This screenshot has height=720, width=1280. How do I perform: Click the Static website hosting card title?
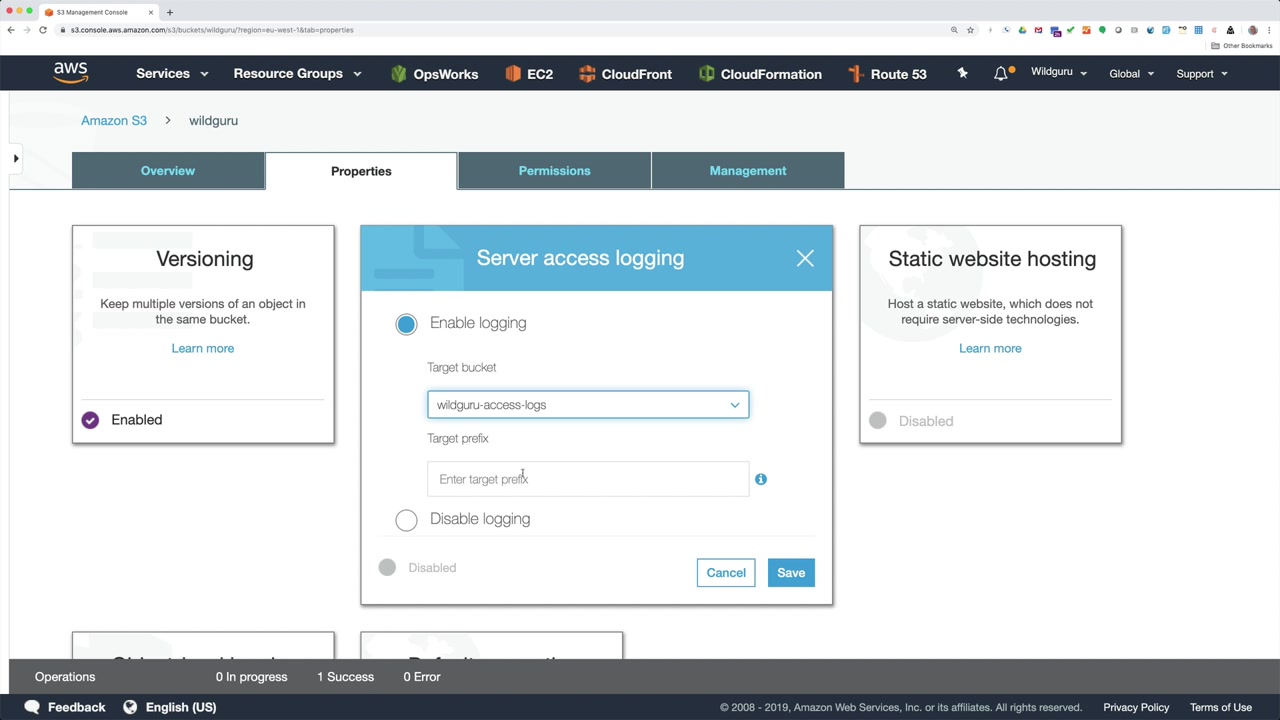tap(992, 259)
